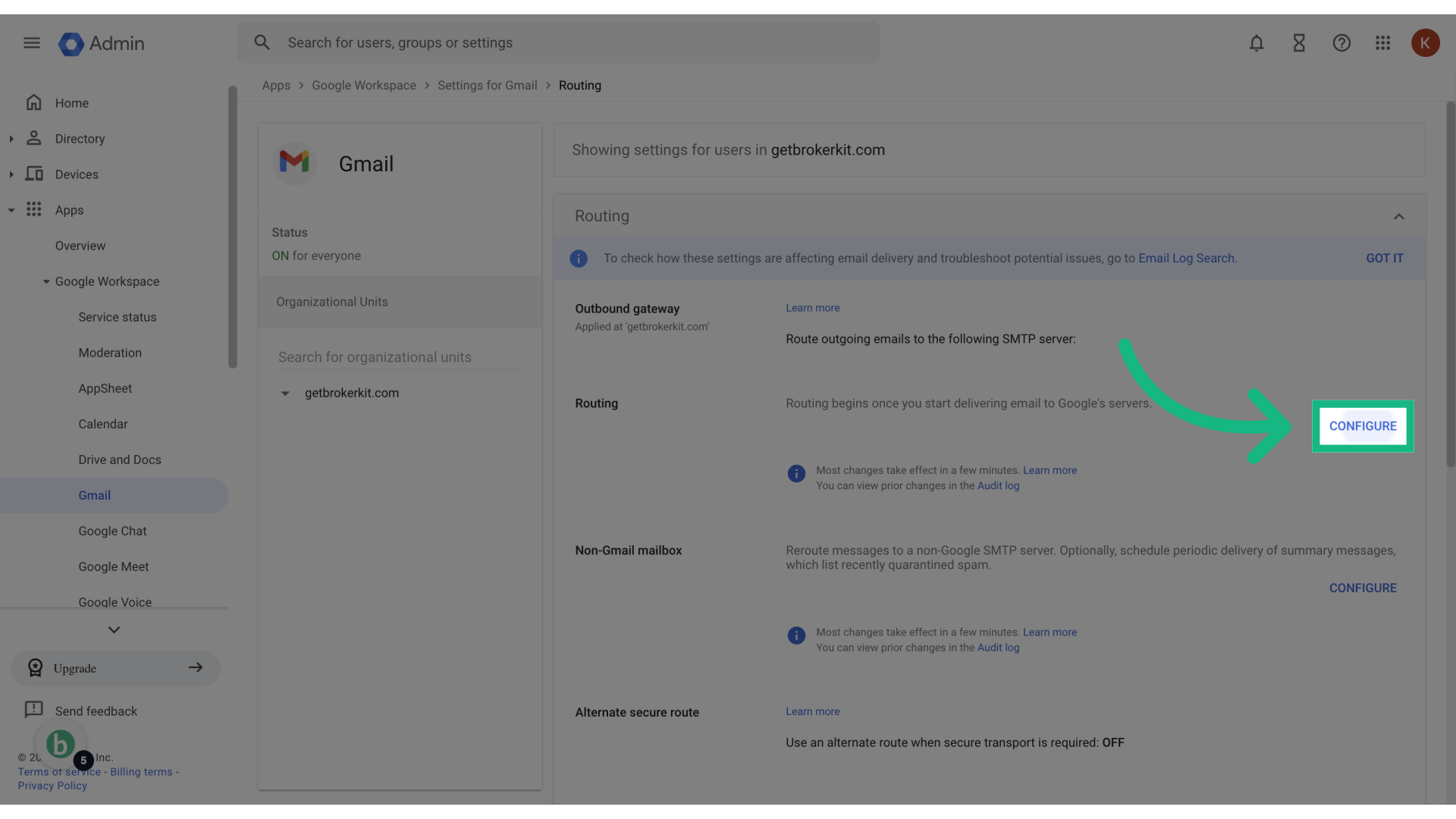Click Learn more for Alternate secure route

(x=813, y=711)
